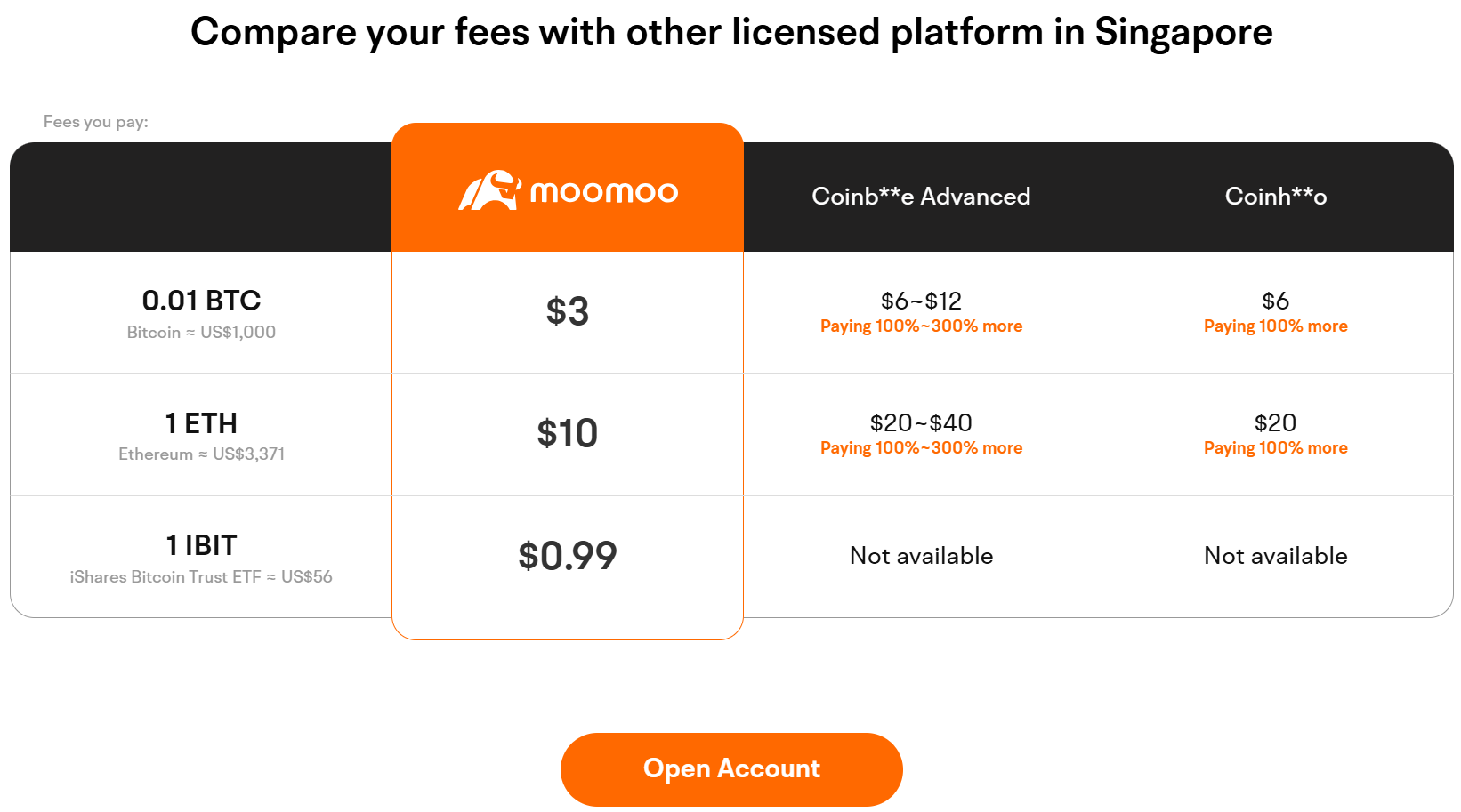Click the $20~$40 Coinb**e ETH fee
The width and height of the screenshot is (1461, 812).
[920, 423]
